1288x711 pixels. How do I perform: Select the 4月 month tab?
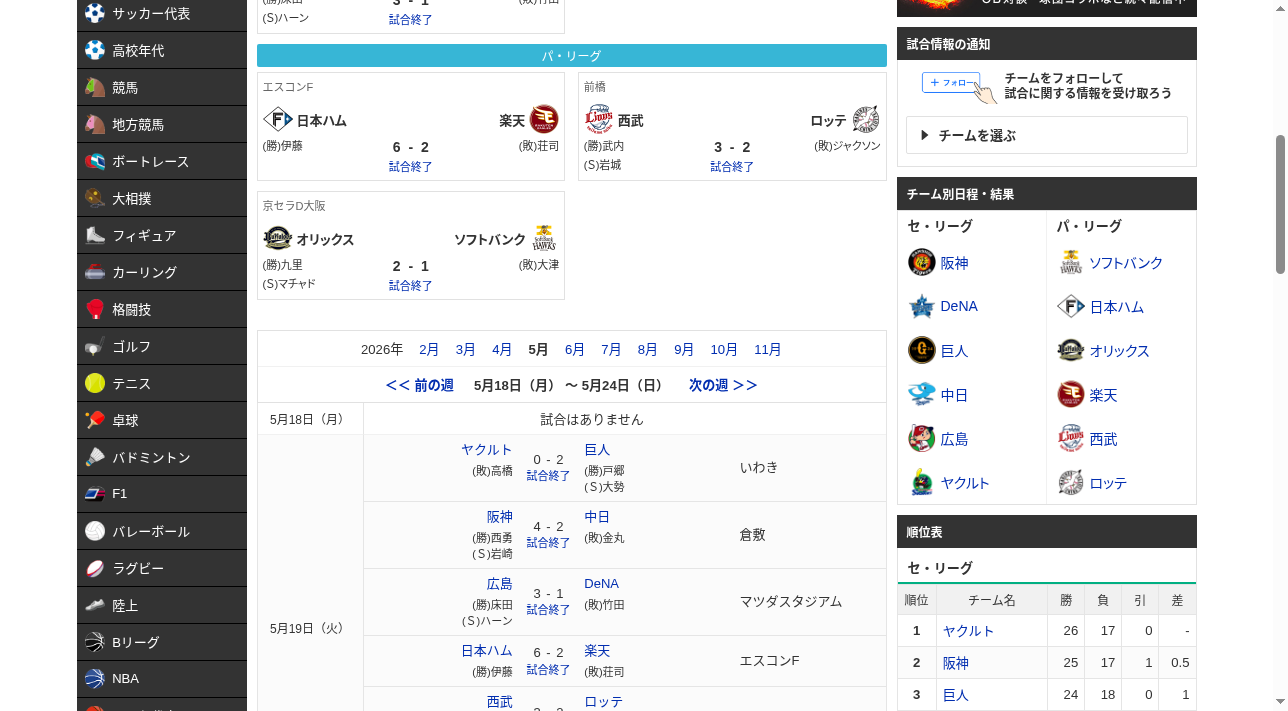(x=502, y=349)
